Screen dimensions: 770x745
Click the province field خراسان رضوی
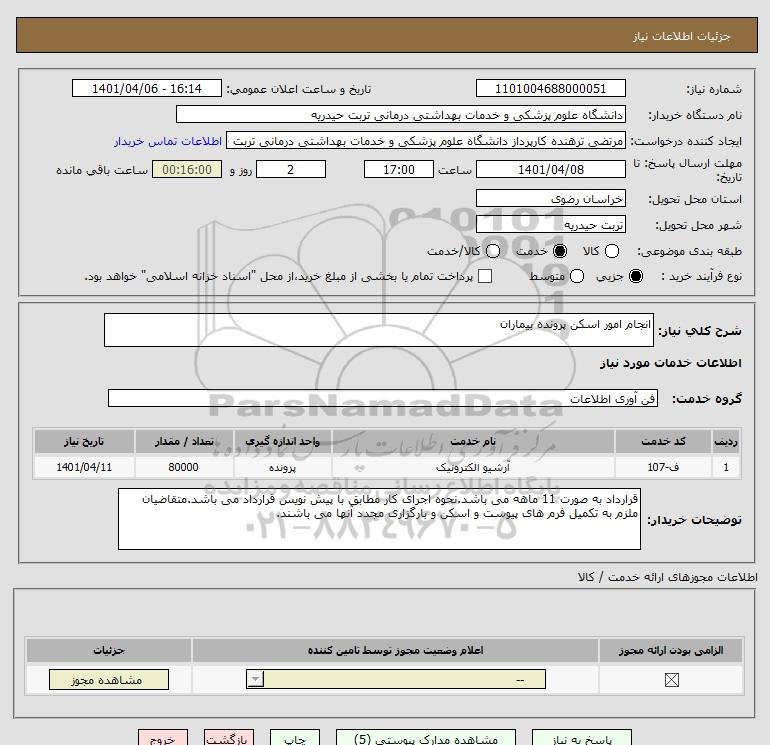550,199
